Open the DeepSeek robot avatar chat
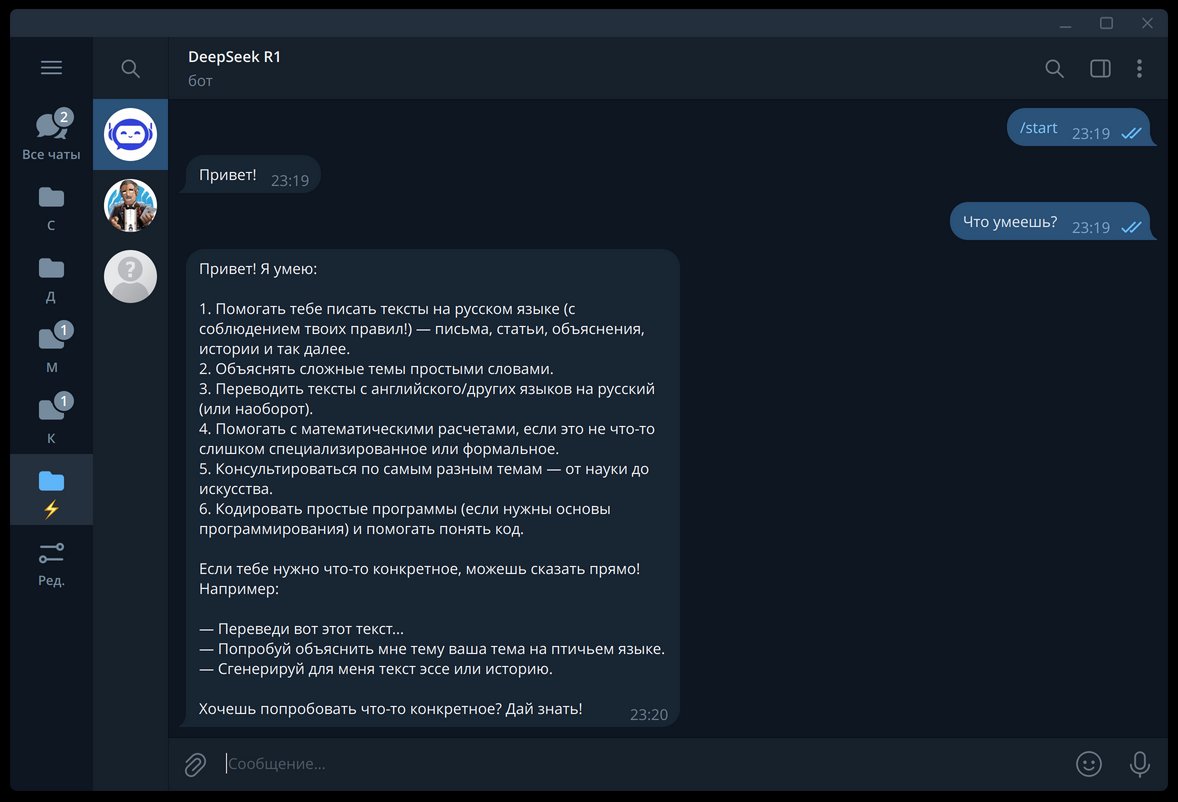 coord(131,134)
